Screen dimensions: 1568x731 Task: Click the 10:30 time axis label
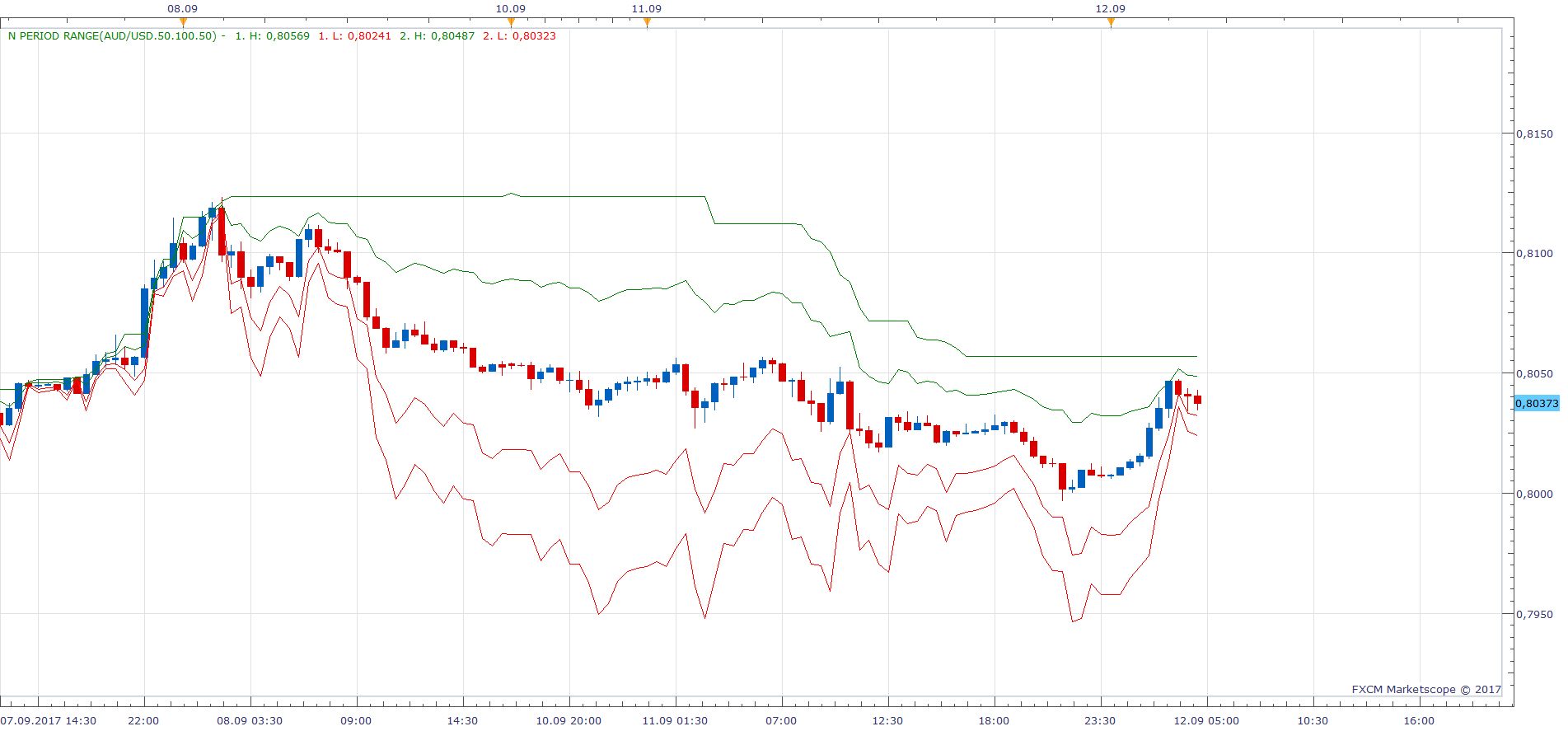[1313, 720]
